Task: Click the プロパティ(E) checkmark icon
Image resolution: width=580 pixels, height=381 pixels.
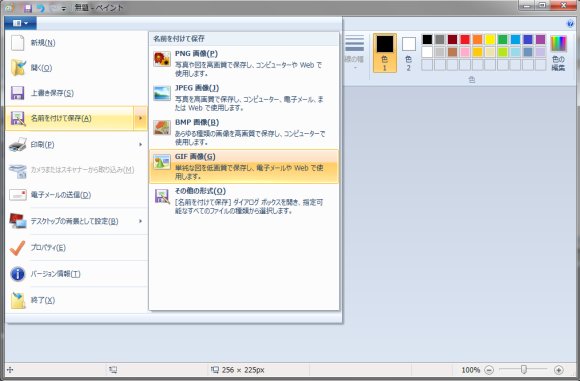Action: coord(17,248)
